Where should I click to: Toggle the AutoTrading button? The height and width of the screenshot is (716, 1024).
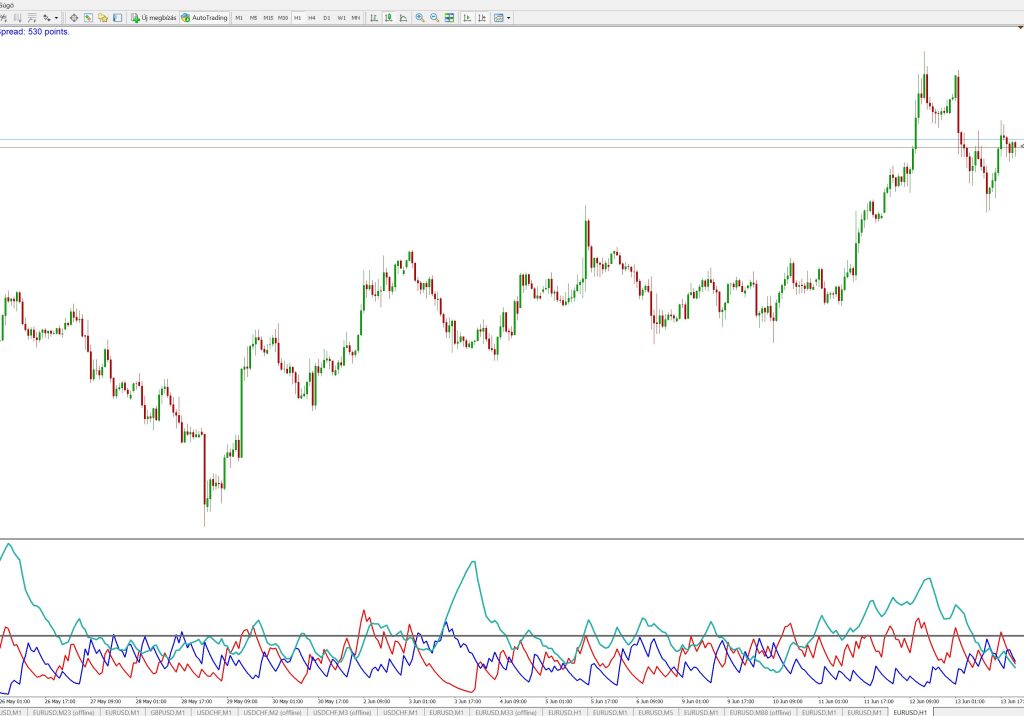(204, 18)
